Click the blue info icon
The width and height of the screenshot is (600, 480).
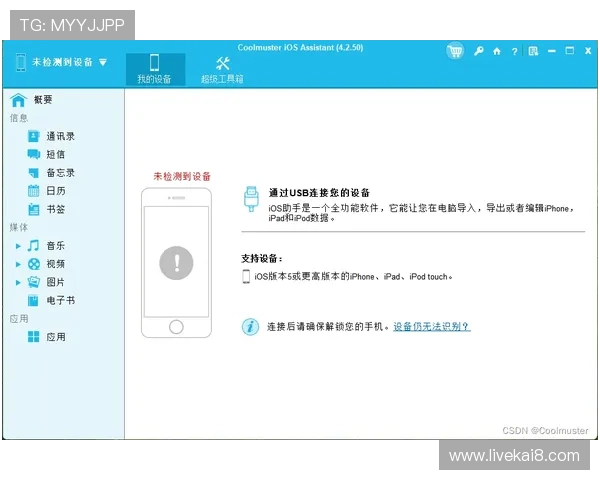click(x=250, y=327)
